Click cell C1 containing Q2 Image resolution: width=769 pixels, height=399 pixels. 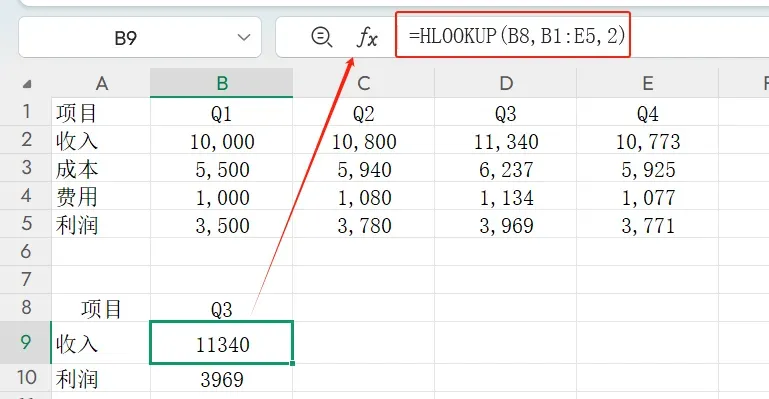click(x=363, y=112)
